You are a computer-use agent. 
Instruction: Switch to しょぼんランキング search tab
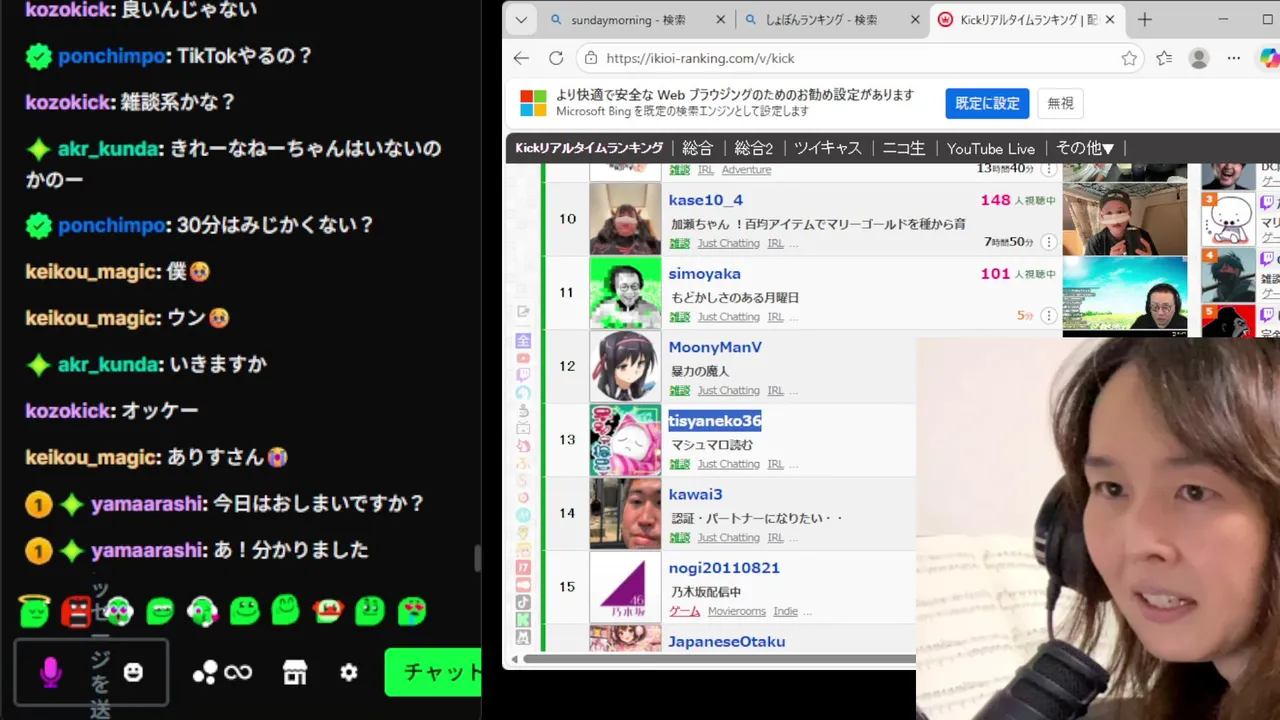click(x=832, y=19)
